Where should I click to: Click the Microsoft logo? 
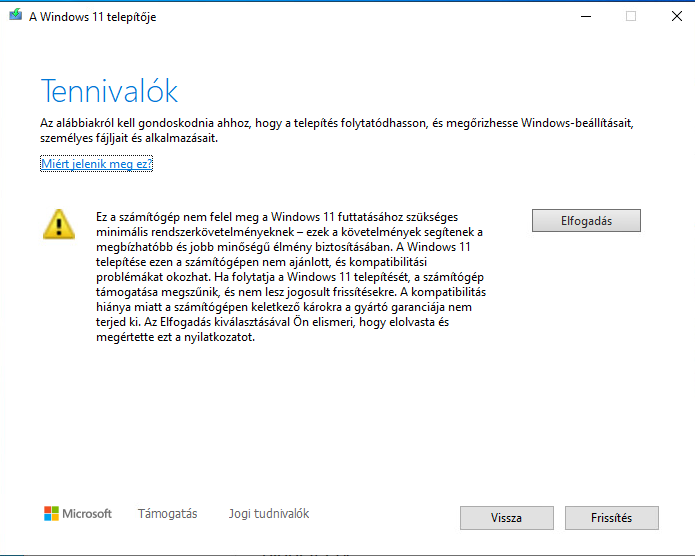click(78, 513)
